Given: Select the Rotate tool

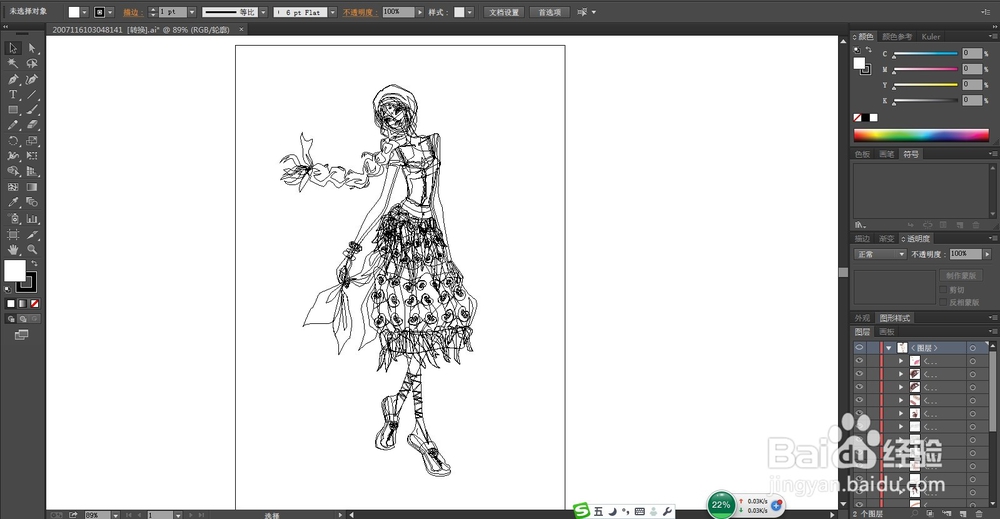Looking at the screenshot, I should [x=13, y=141].
